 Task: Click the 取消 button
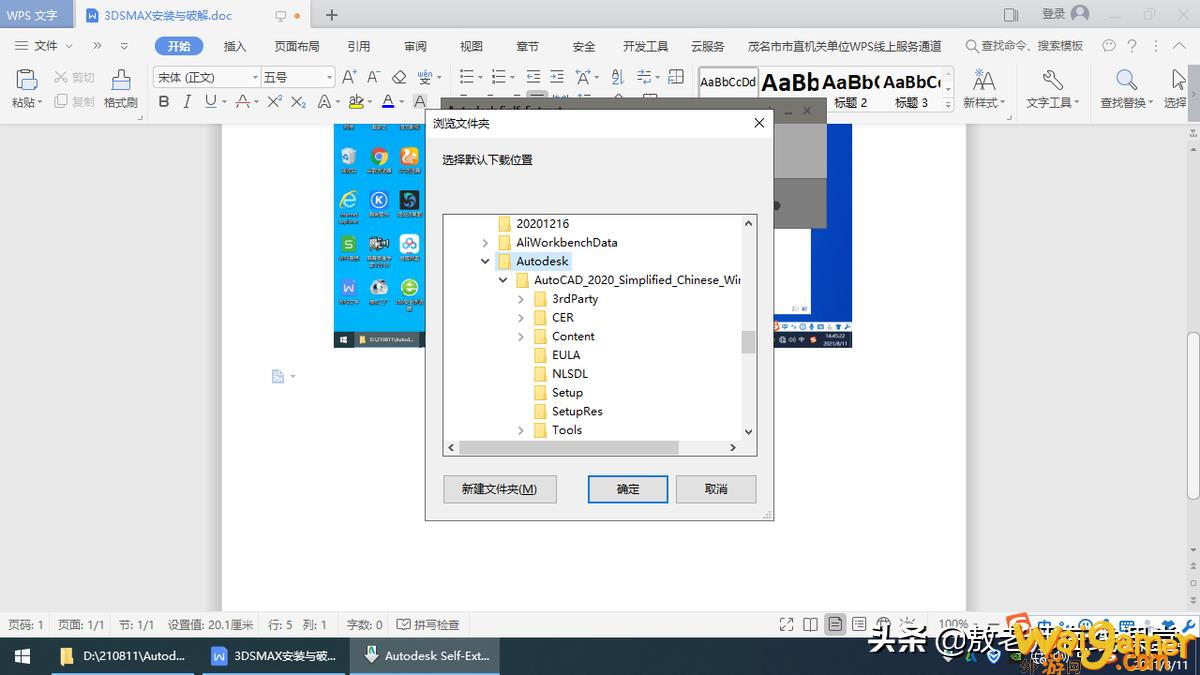[x=716, y=489]
